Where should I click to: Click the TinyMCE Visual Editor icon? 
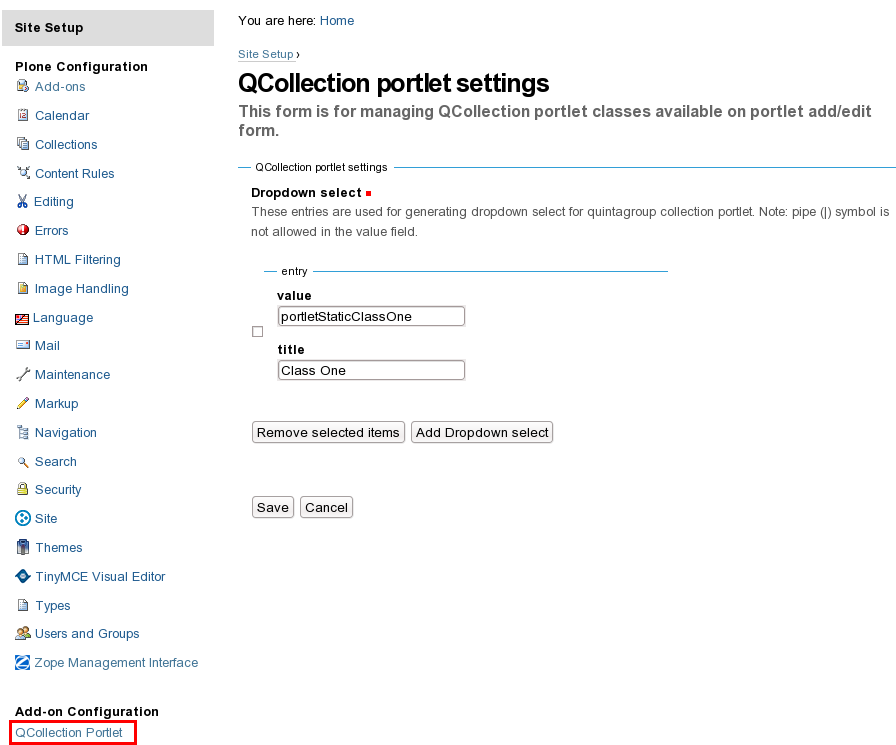point(23,577)
